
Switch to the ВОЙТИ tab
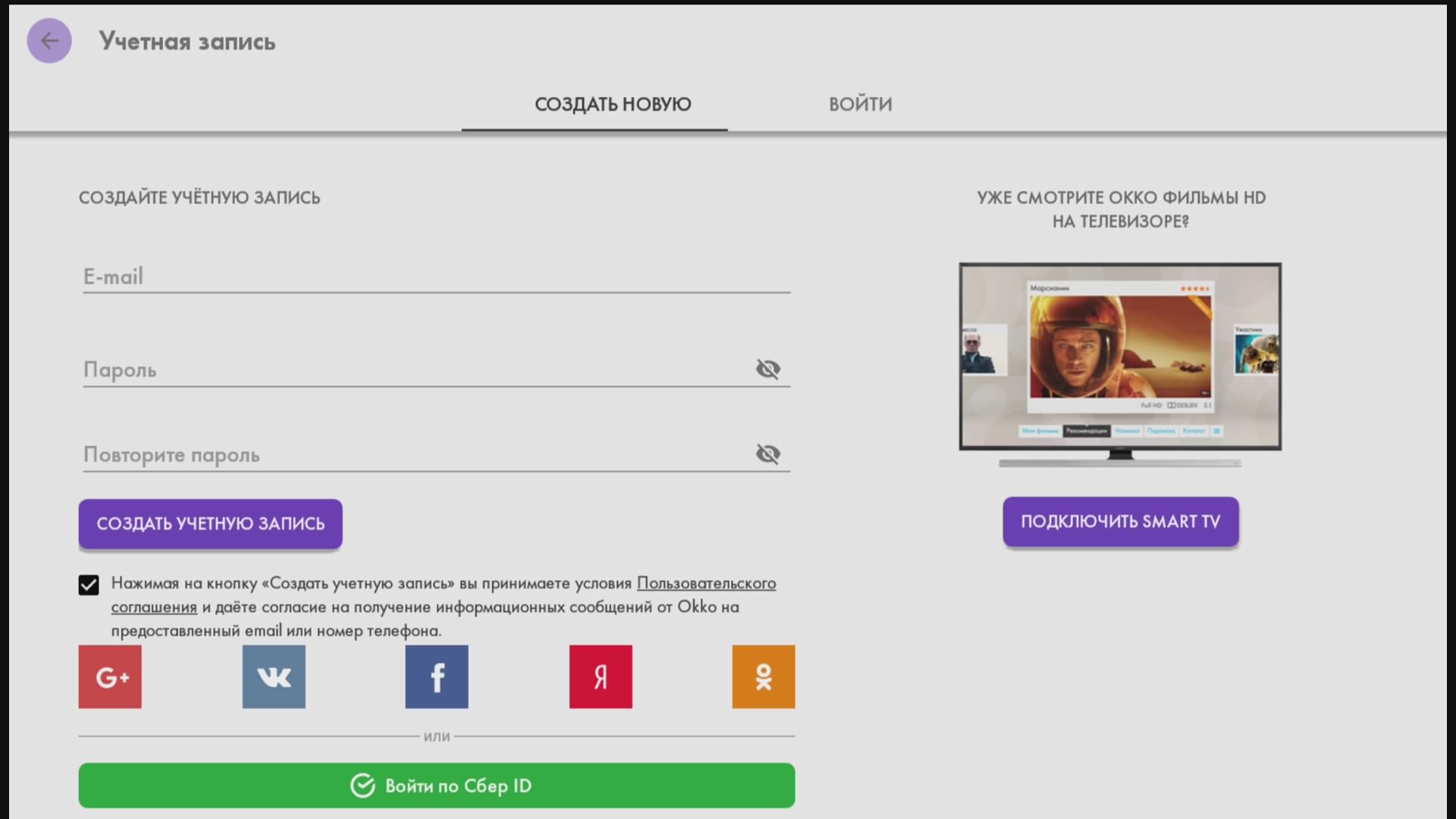coord(861,104)
